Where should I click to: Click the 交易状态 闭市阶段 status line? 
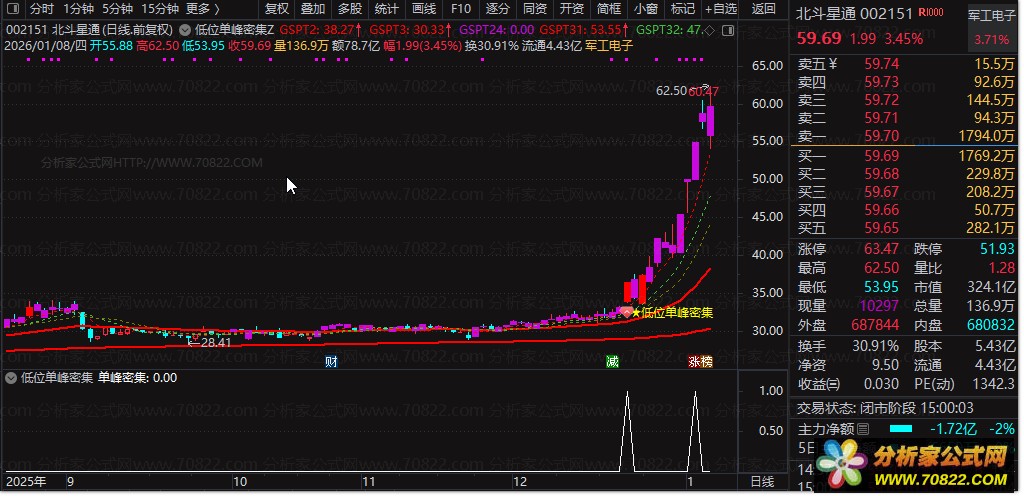(x=885, y=409)
